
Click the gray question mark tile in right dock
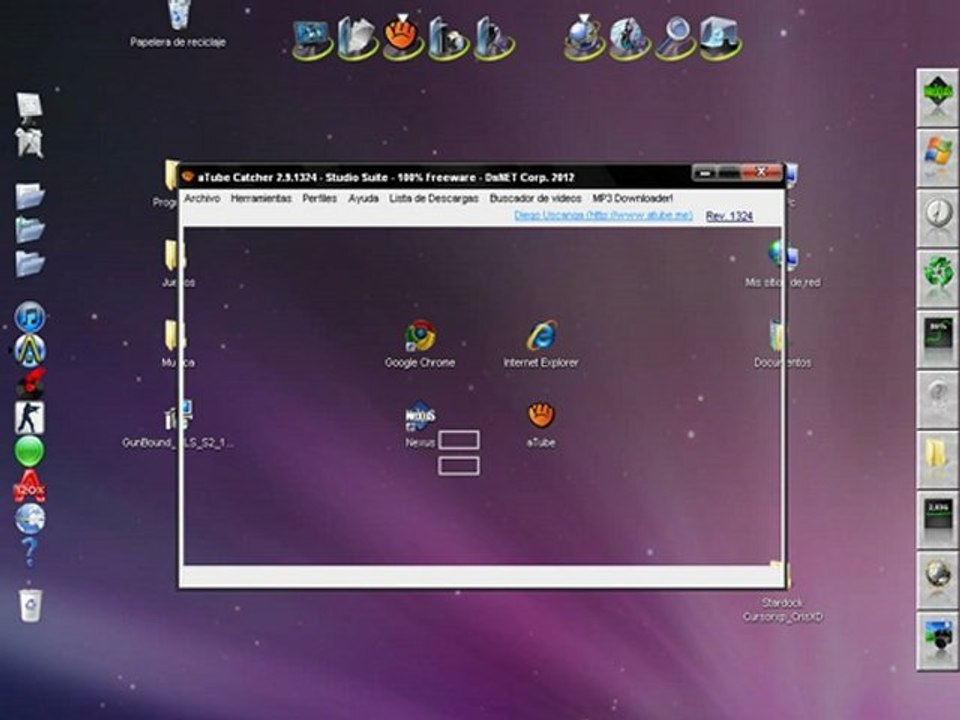click(x=938, y=399)
